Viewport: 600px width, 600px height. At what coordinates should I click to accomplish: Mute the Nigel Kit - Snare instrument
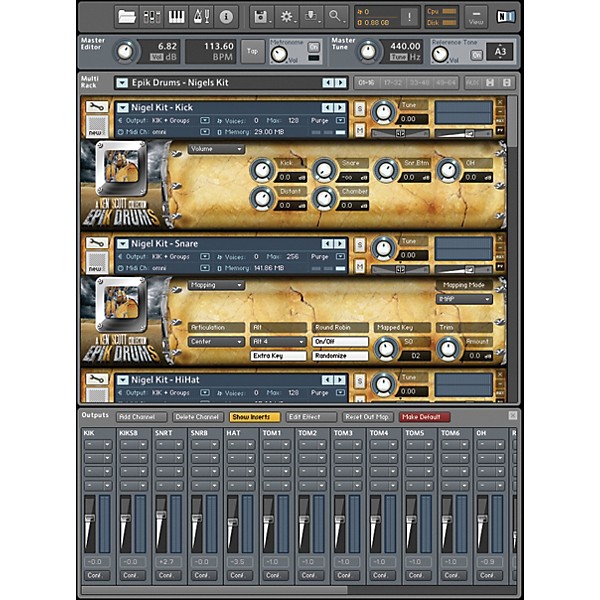359,267
